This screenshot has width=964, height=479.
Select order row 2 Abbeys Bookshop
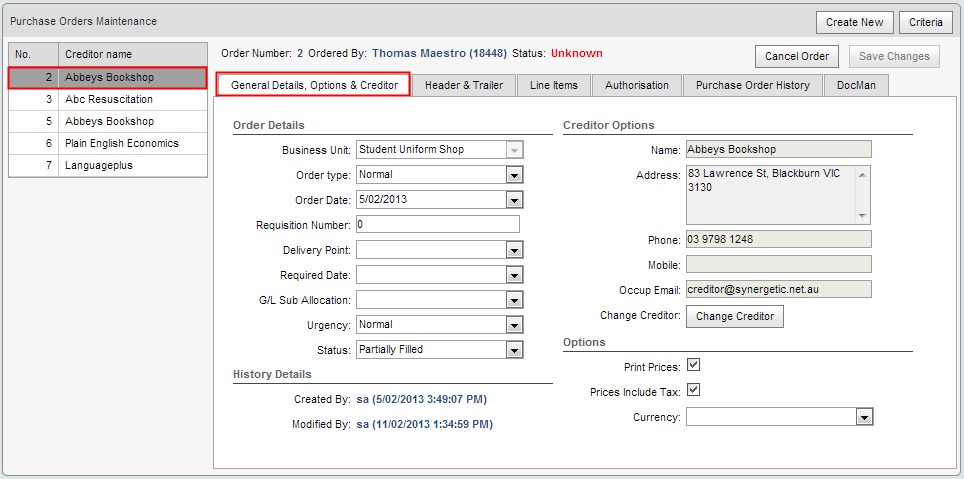(108, 77)
